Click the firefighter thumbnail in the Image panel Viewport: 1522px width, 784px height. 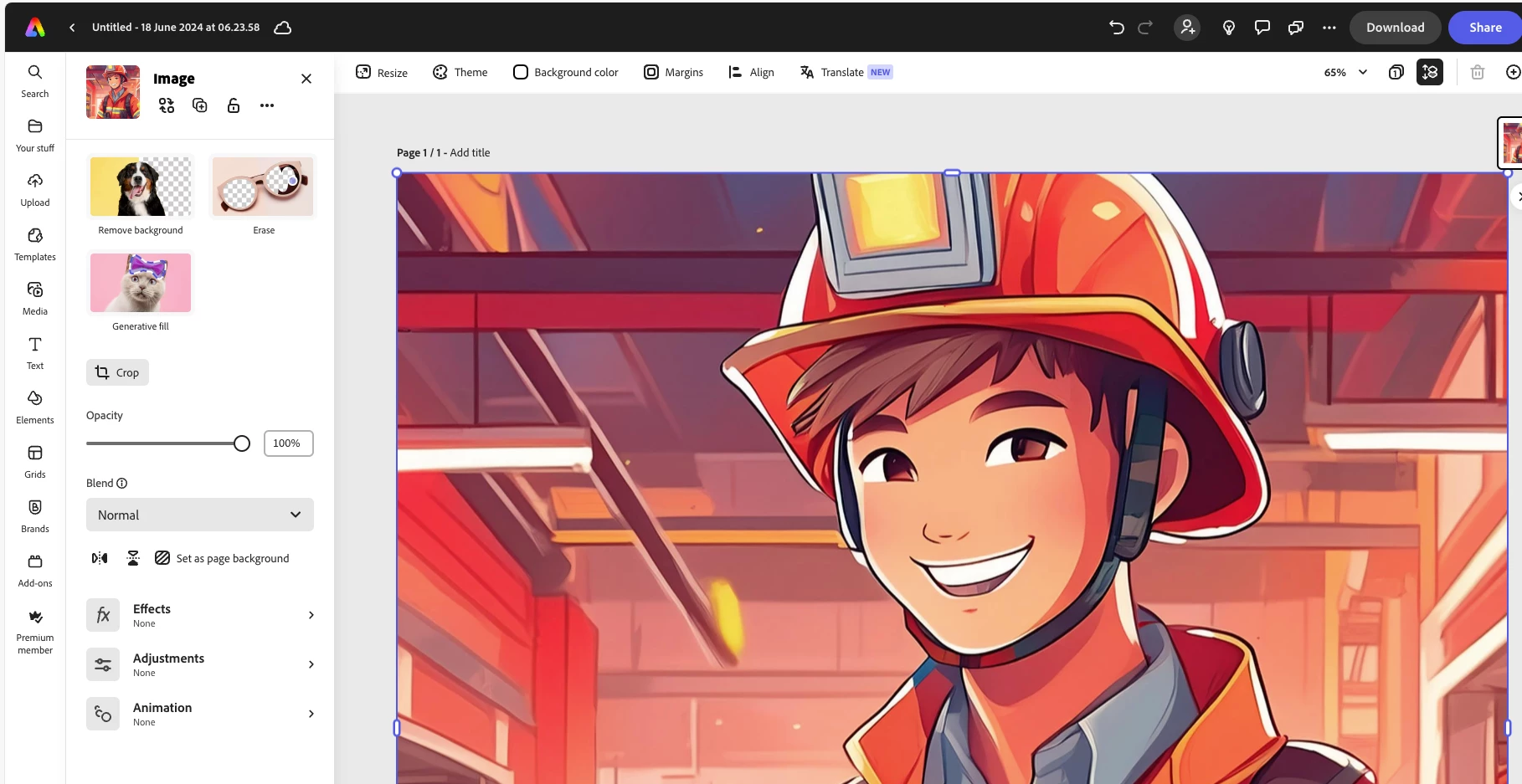pos(113,92)
